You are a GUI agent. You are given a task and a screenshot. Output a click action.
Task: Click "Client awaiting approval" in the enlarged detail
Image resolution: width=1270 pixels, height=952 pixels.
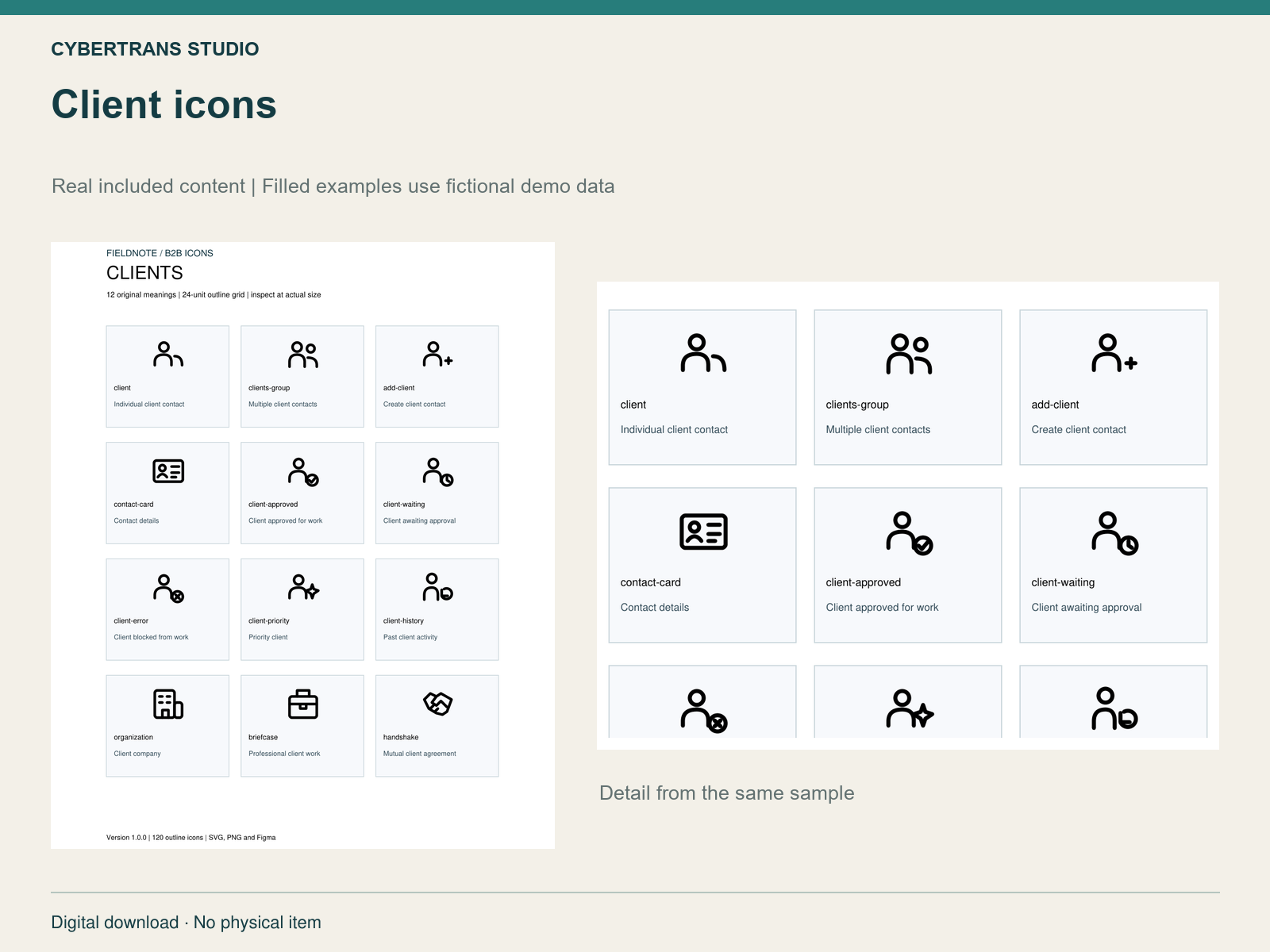coord(1087,608)
